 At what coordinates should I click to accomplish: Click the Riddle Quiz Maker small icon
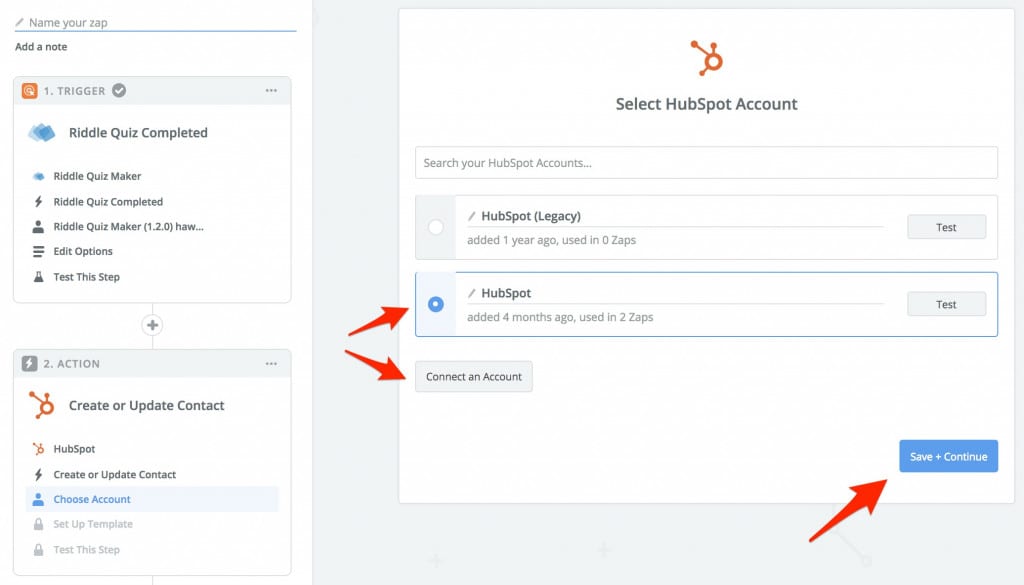click(39, 176)
